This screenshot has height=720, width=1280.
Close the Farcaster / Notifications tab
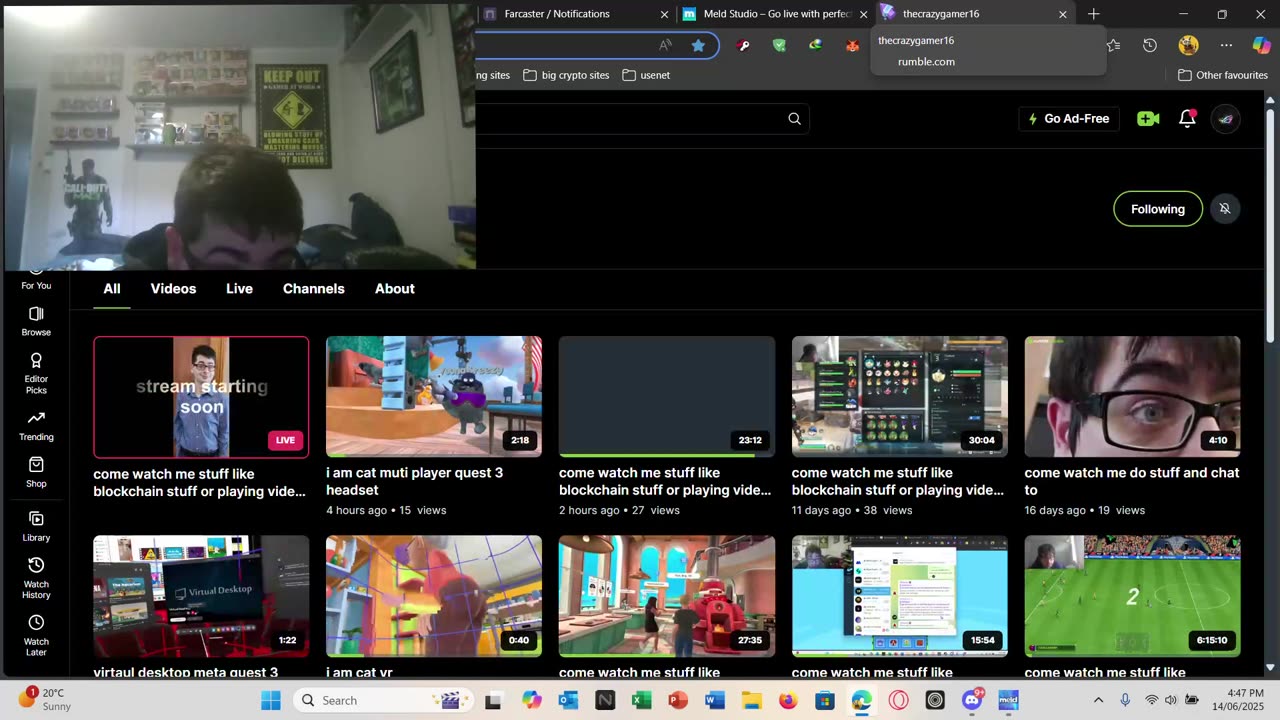pyautogui.click(x=664, y=14)
